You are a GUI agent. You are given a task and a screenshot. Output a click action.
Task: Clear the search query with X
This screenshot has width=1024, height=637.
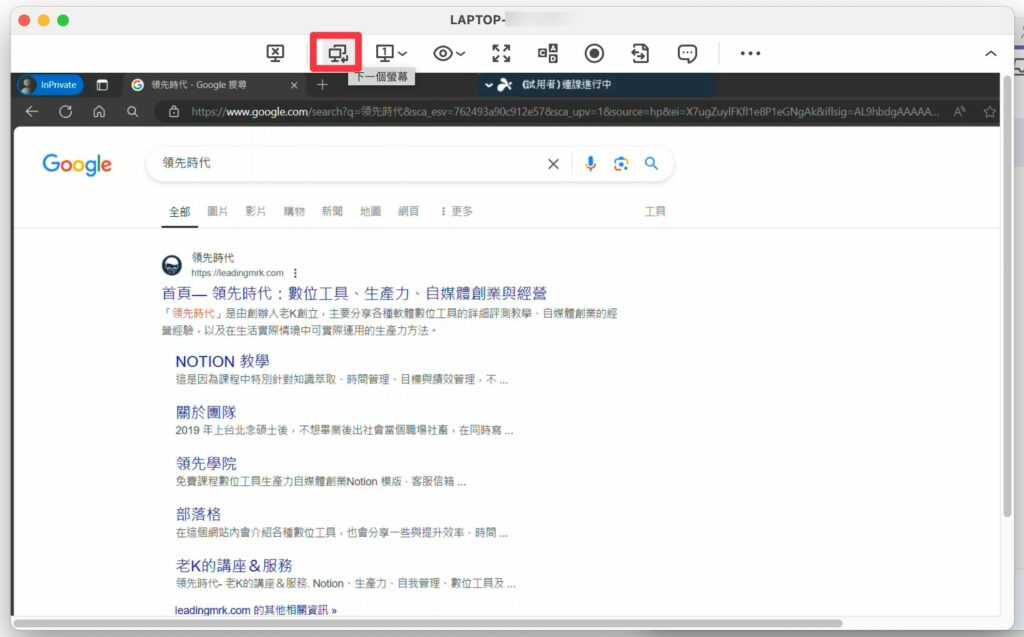pyautogui.click(x=553, y=164)
